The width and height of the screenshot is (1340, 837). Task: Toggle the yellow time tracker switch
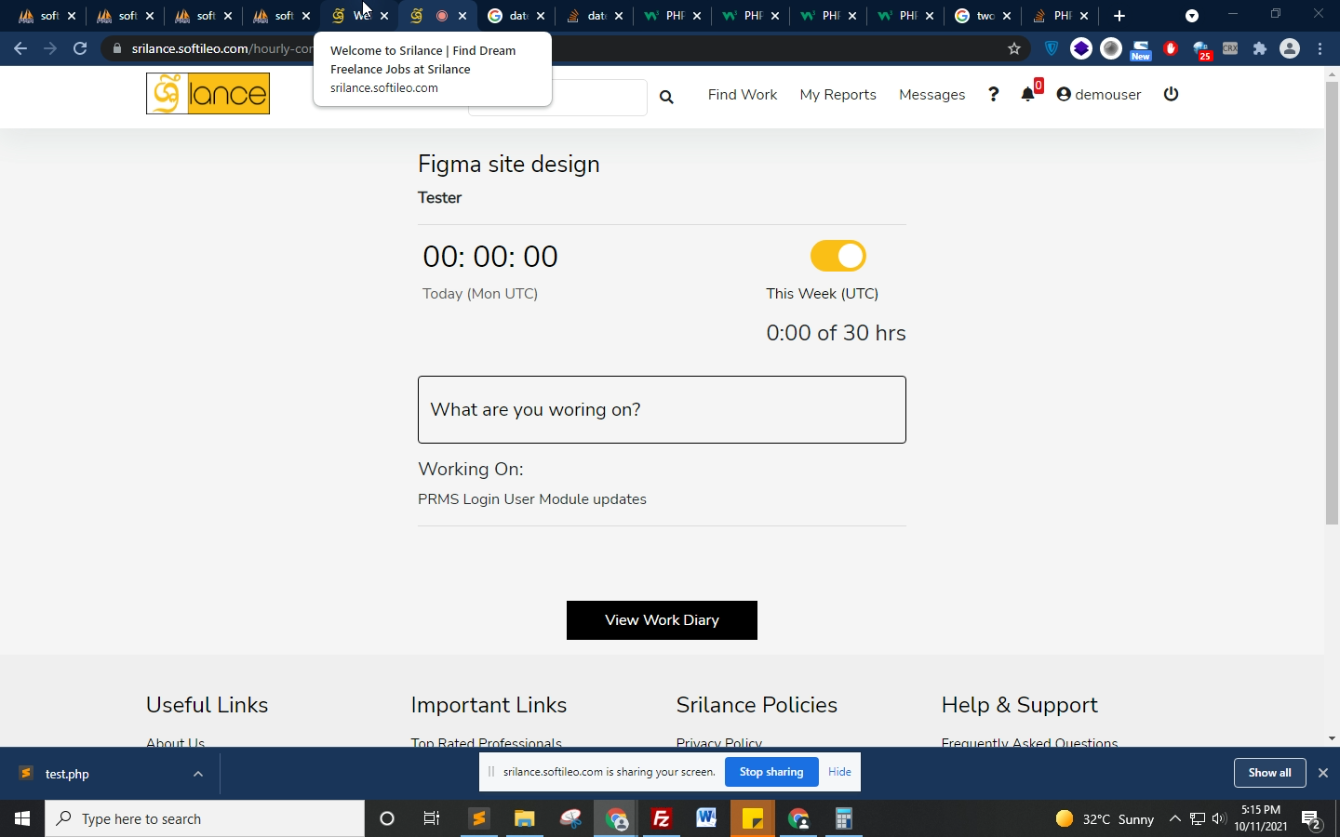coord(838,256)
